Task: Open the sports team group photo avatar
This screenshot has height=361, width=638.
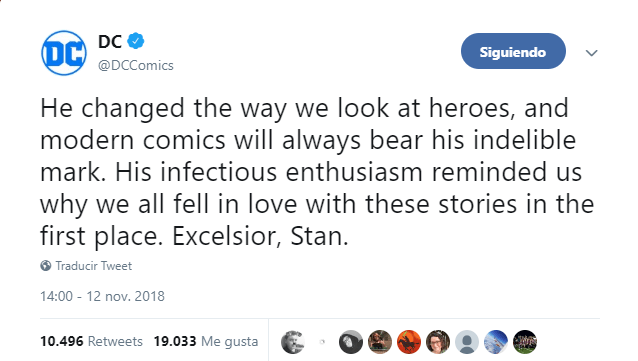Action: 525,341
